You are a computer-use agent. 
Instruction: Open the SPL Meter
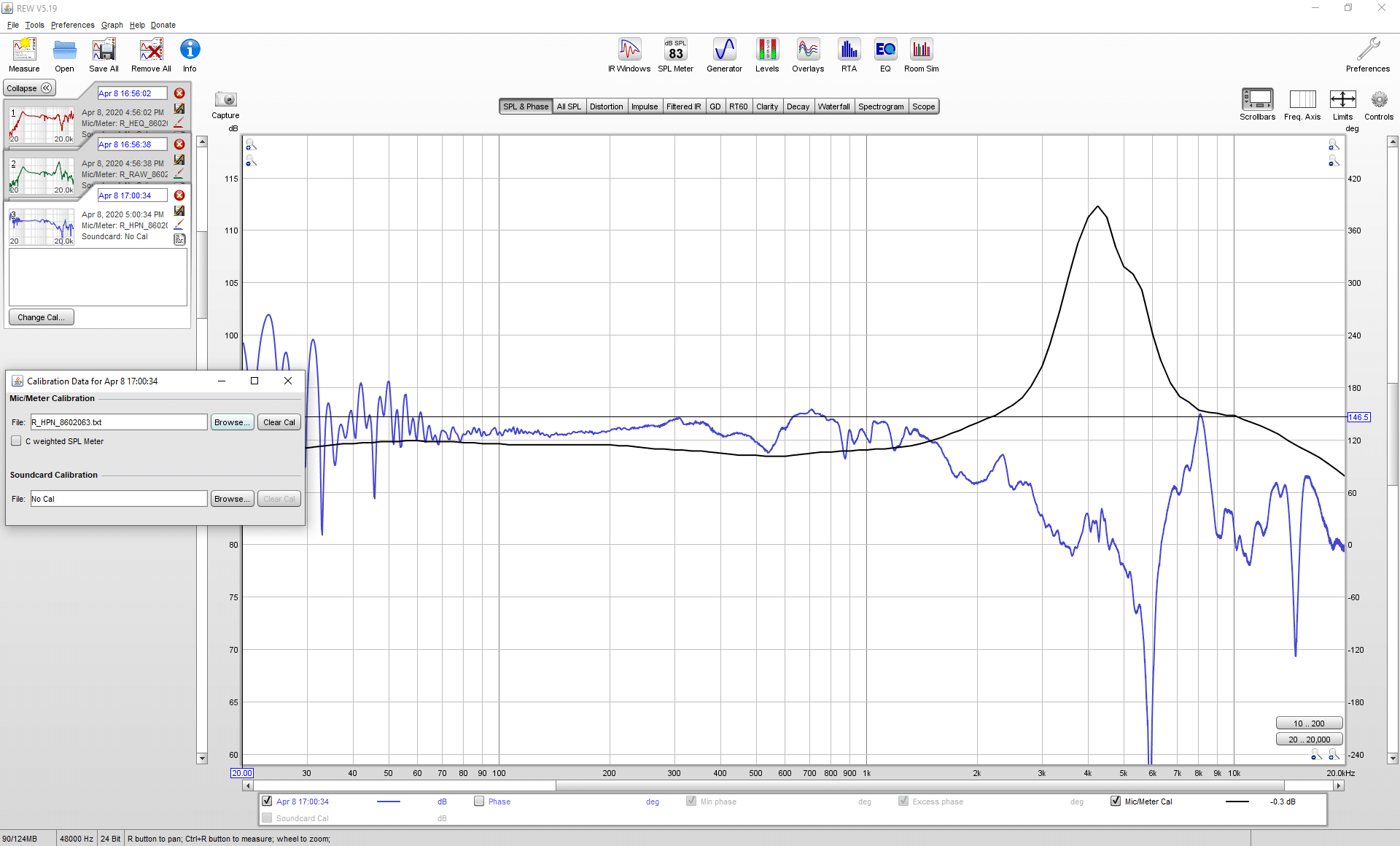click(x=676, y=55)
